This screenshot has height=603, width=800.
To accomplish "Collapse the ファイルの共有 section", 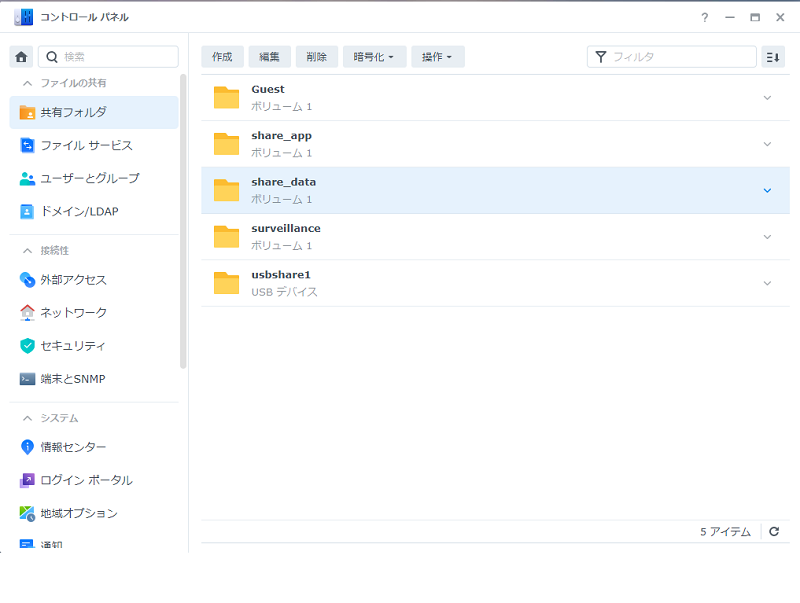I will click(28, 83).
